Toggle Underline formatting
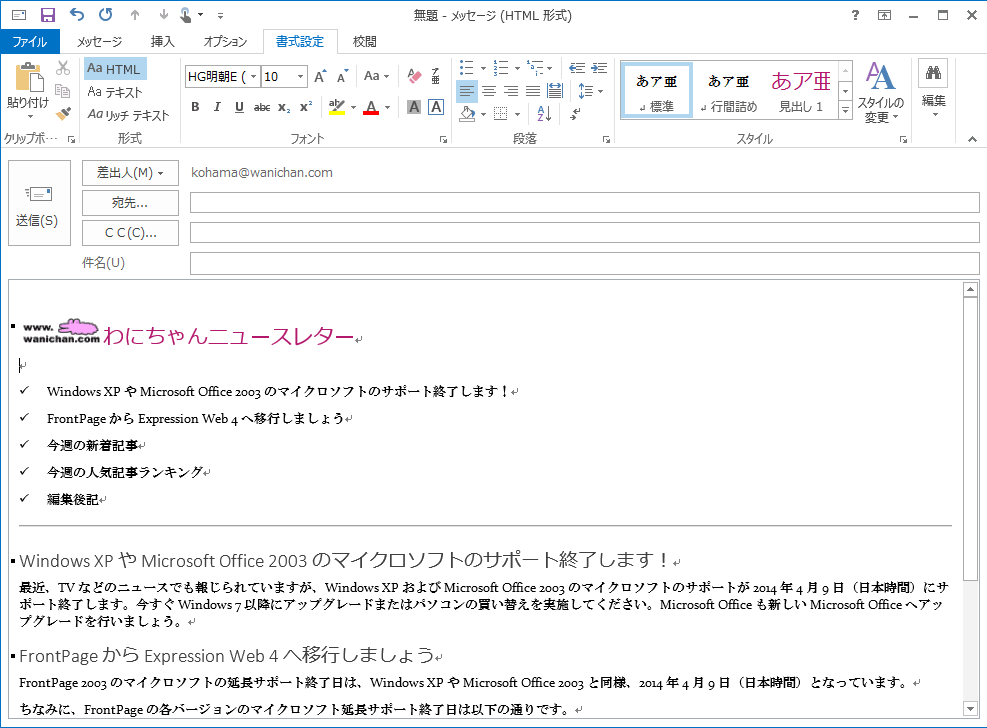Screen dimensions: 987x728 tap(239, 108)
